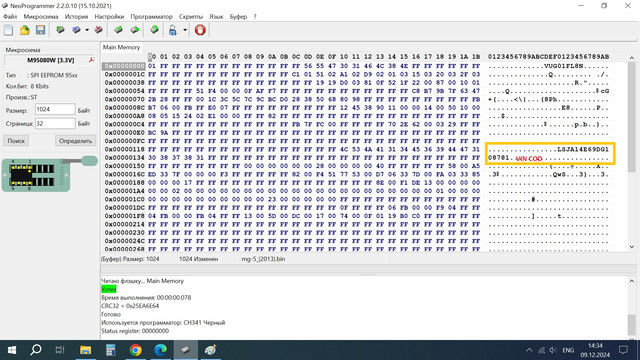Click the blue padlock unlock icon

tap(173, 30)
